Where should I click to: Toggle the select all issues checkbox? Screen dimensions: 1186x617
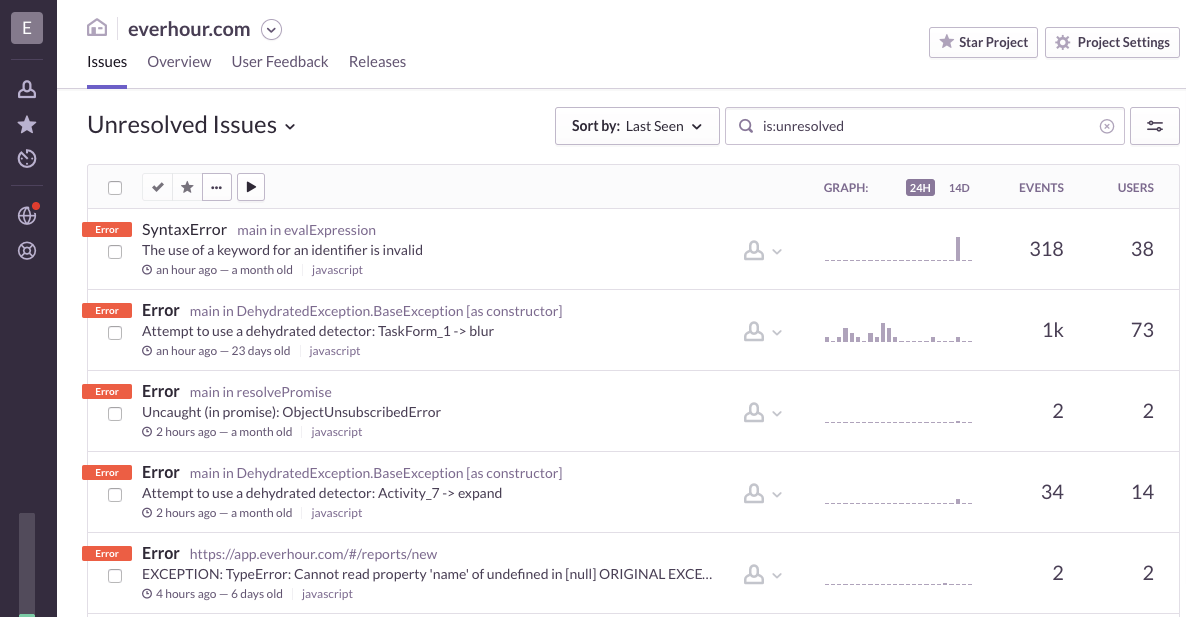[115, 188]
